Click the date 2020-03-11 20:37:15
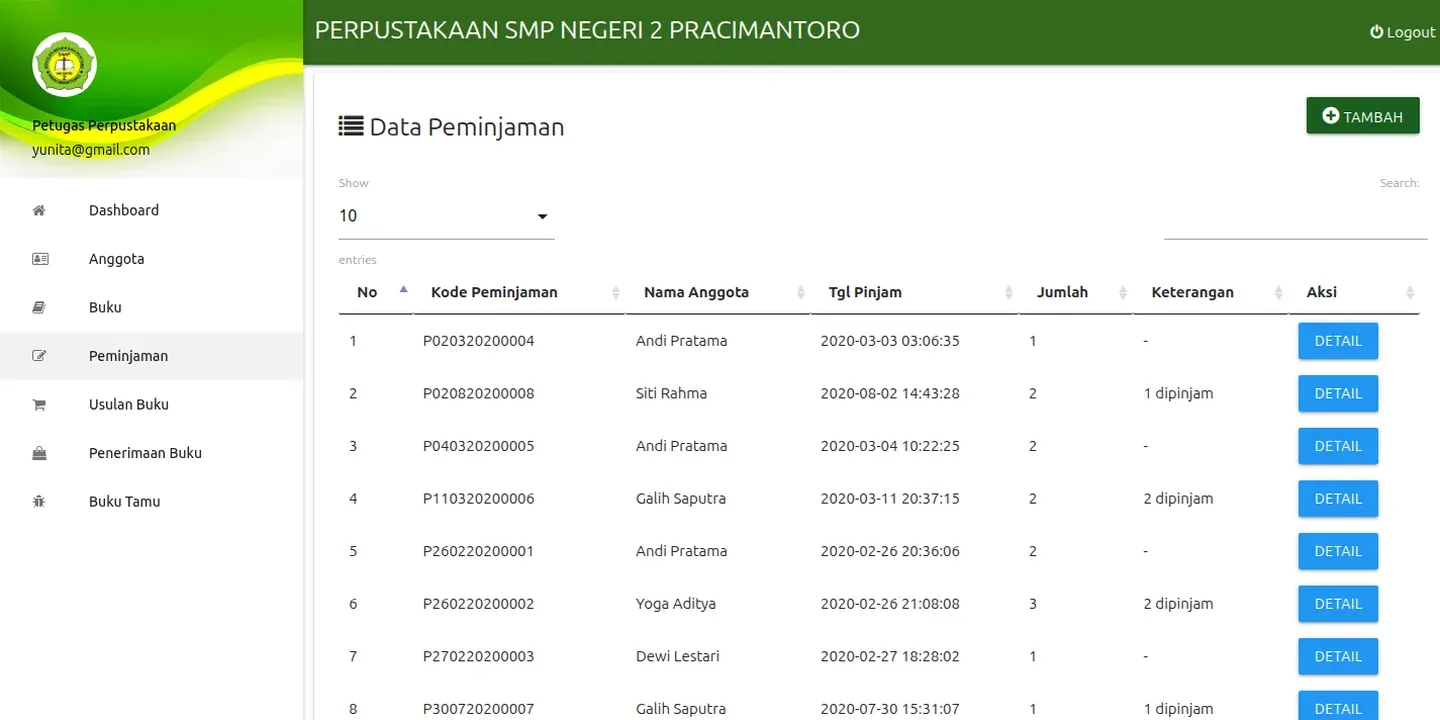This screenshot has height=720, width=1440. click(890, 499)
